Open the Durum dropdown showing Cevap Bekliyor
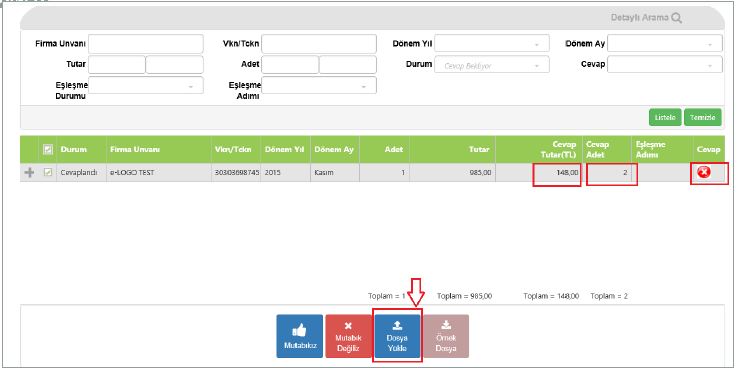Image resolution: width=737 pixels, height=372 pixels. point(492,65)
